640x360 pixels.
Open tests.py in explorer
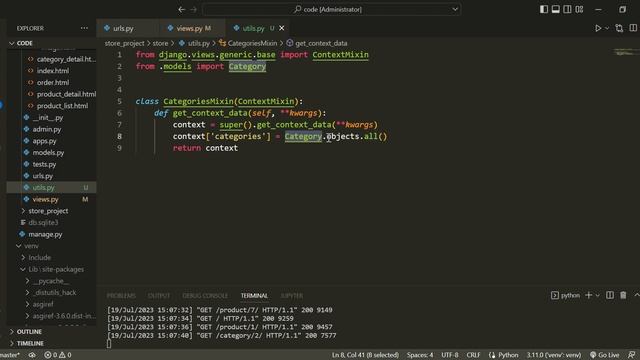point(44,164)
